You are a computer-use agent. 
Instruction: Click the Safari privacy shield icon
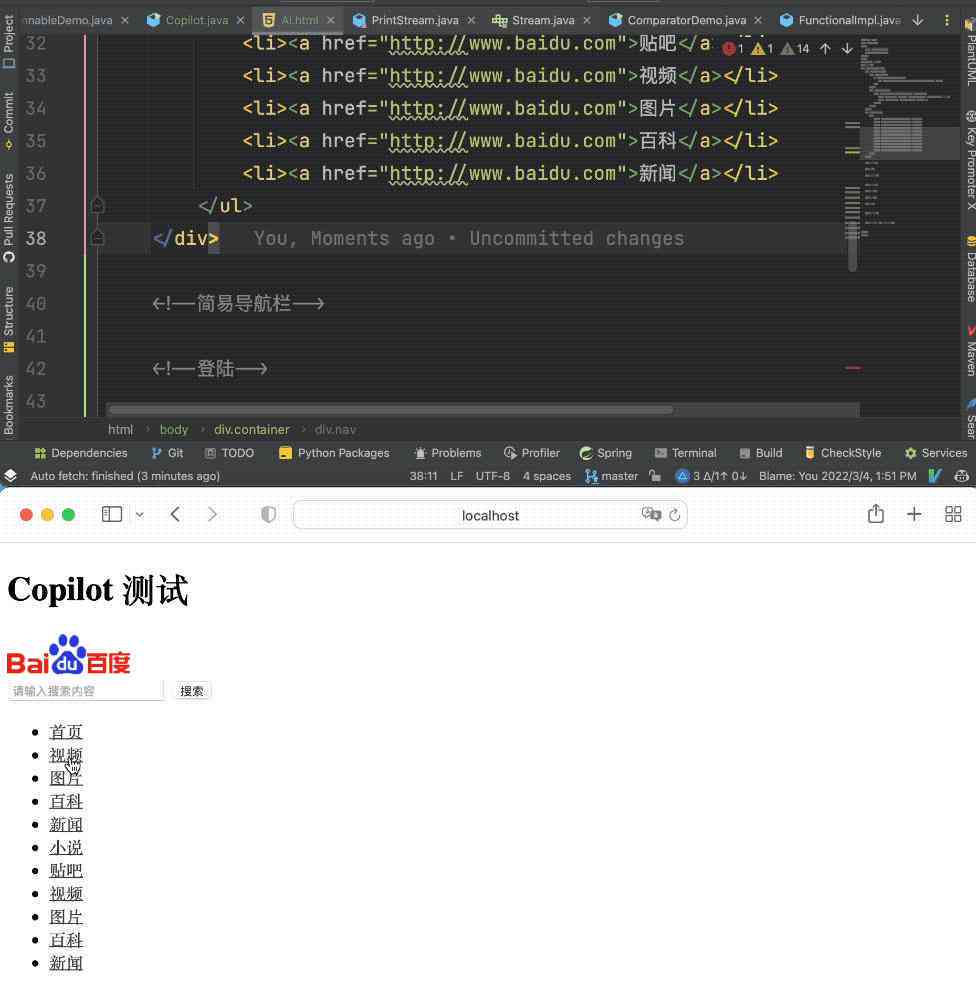268,514
